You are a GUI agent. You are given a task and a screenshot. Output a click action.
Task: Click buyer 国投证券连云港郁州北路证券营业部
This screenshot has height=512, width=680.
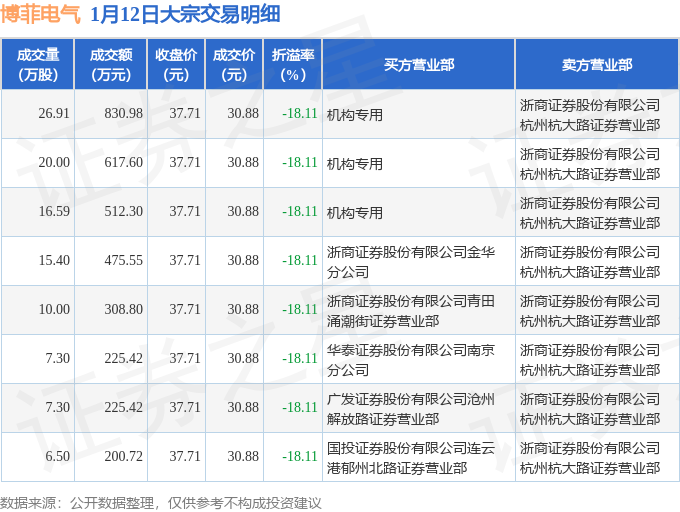(411, 458)
